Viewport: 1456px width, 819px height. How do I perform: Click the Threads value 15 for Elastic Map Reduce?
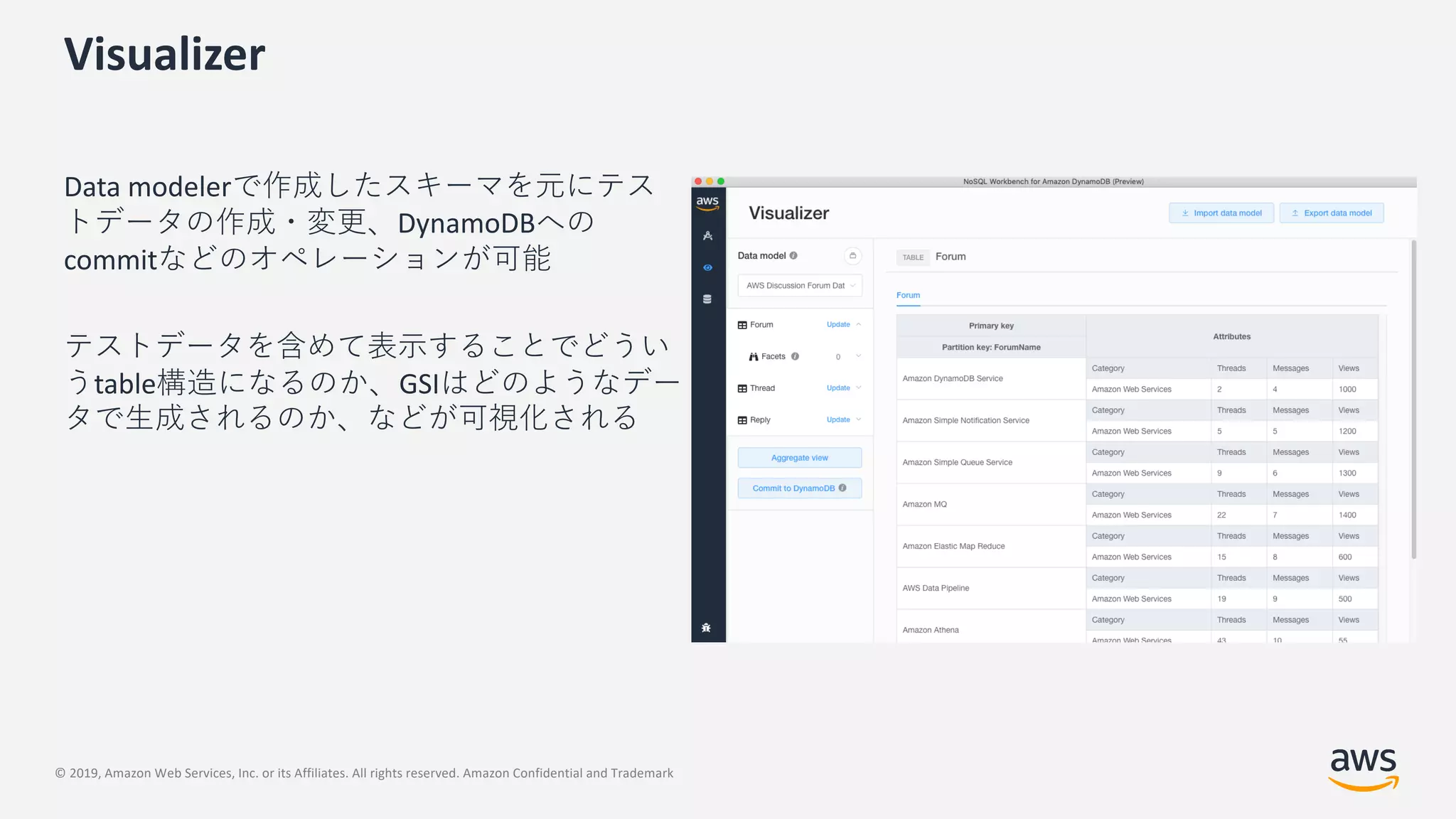[1221, 557]
